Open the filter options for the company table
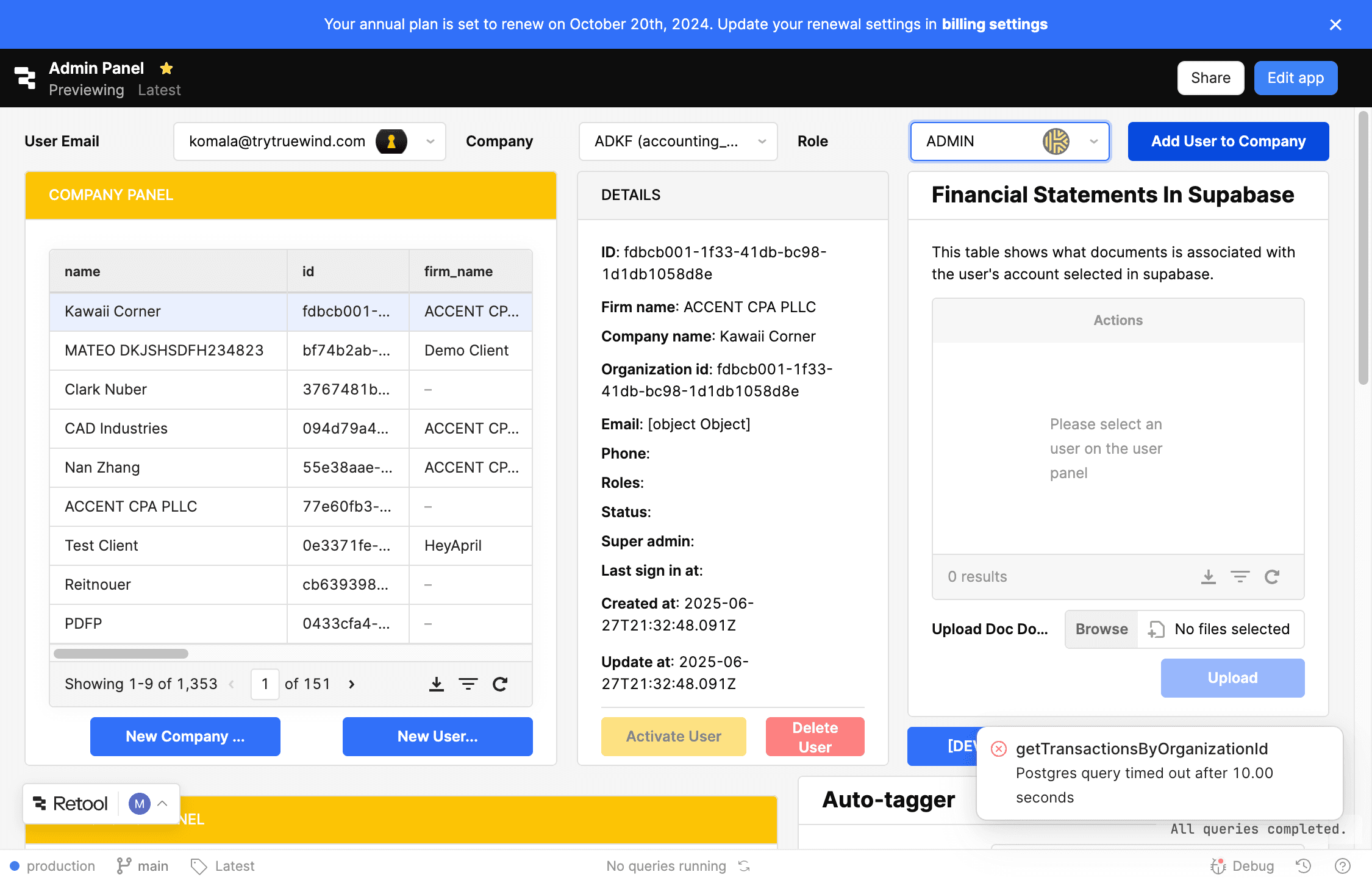Viewport: 1372px width, 883px height. click(x=468, y=684)
